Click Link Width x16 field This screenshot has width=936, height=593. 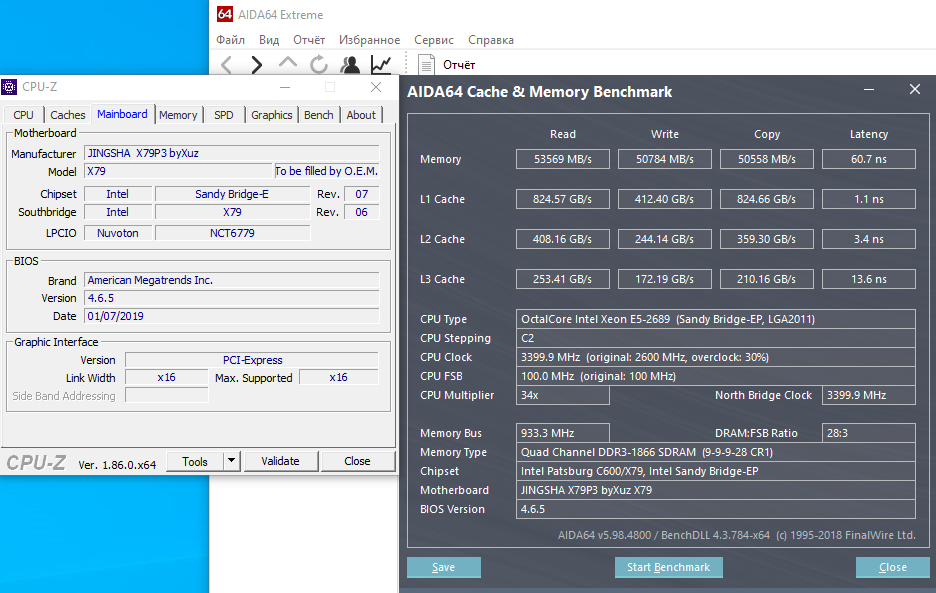pyautogui.click(x=167, y=377)
